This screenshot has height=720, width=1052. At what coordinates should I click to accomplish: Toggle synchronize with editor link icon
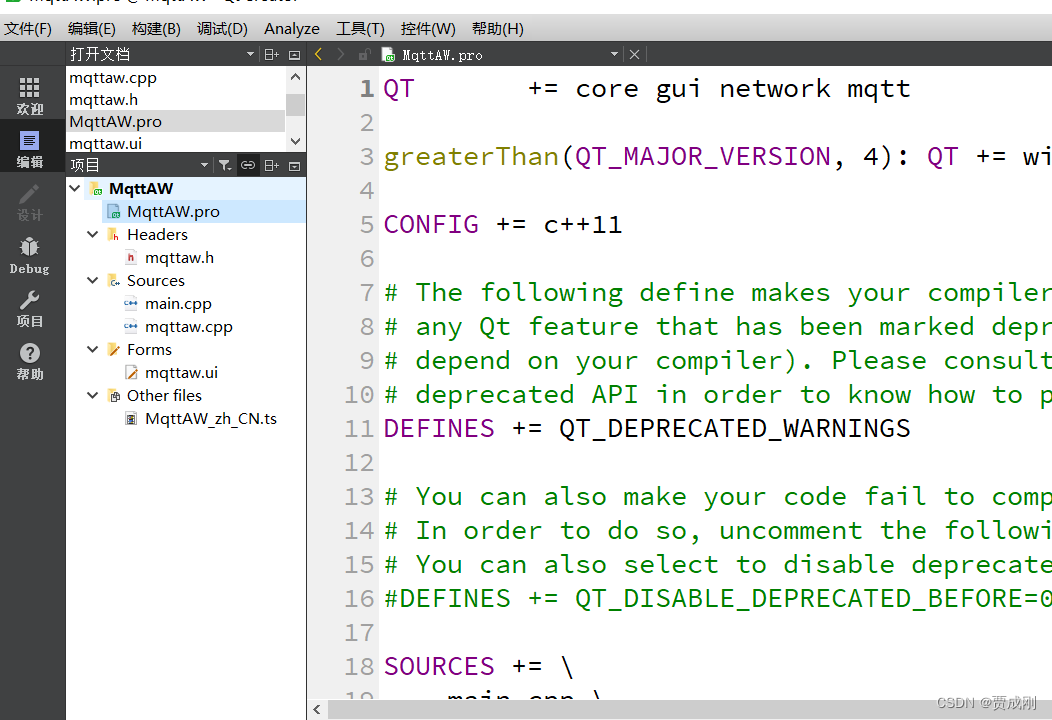248,165
